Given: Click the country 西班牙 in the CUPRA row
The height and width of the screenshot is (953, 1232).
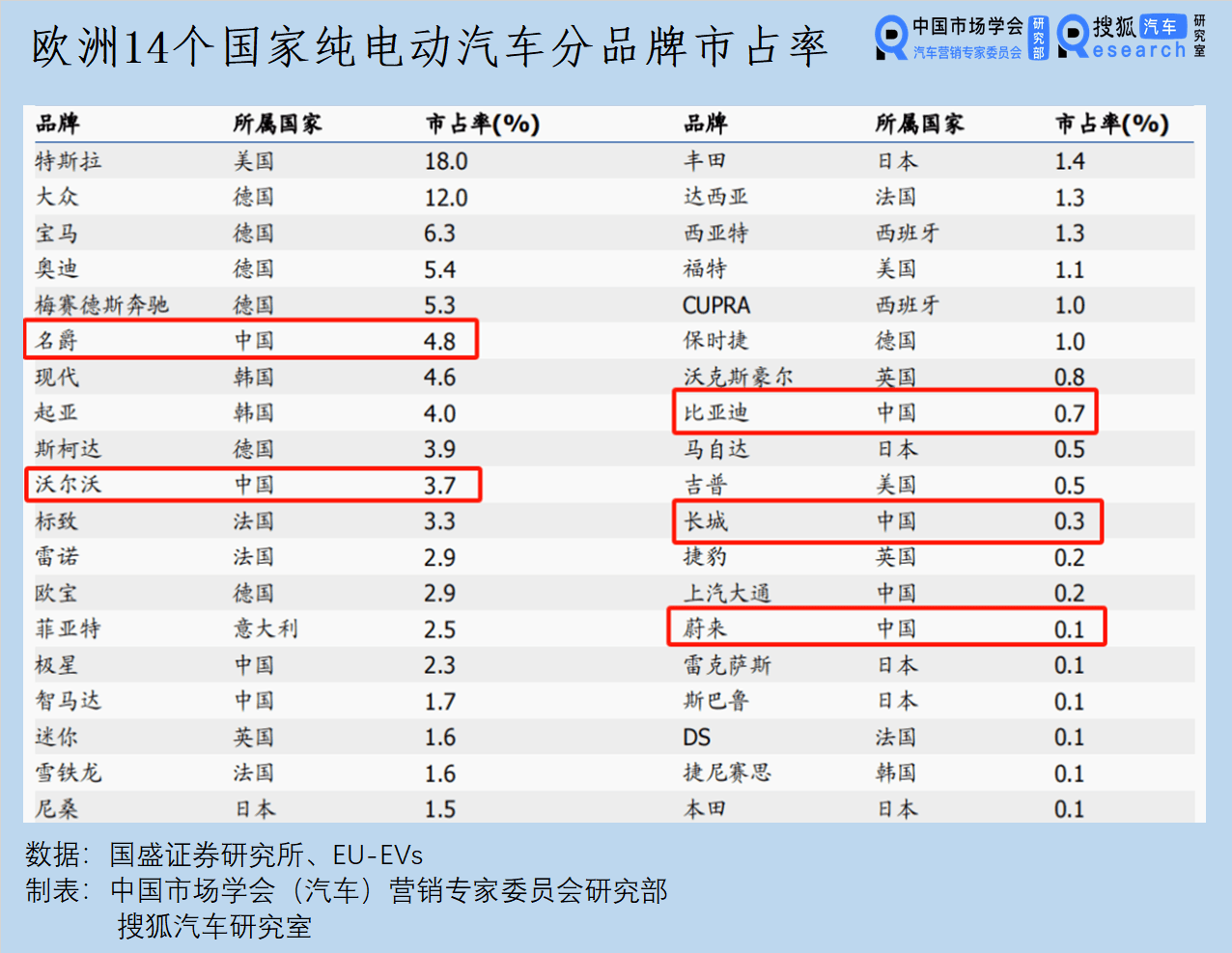Looking at the screenshot, I should pyautogui.click(x=908, y=305).
